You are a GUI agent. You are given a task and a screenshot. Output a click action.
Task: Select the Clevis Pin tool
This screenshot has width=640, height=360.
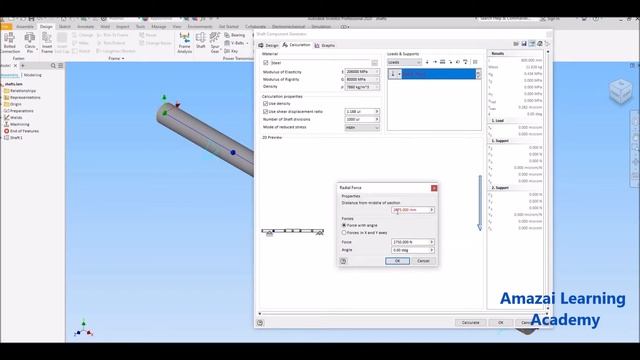[30, 43]
